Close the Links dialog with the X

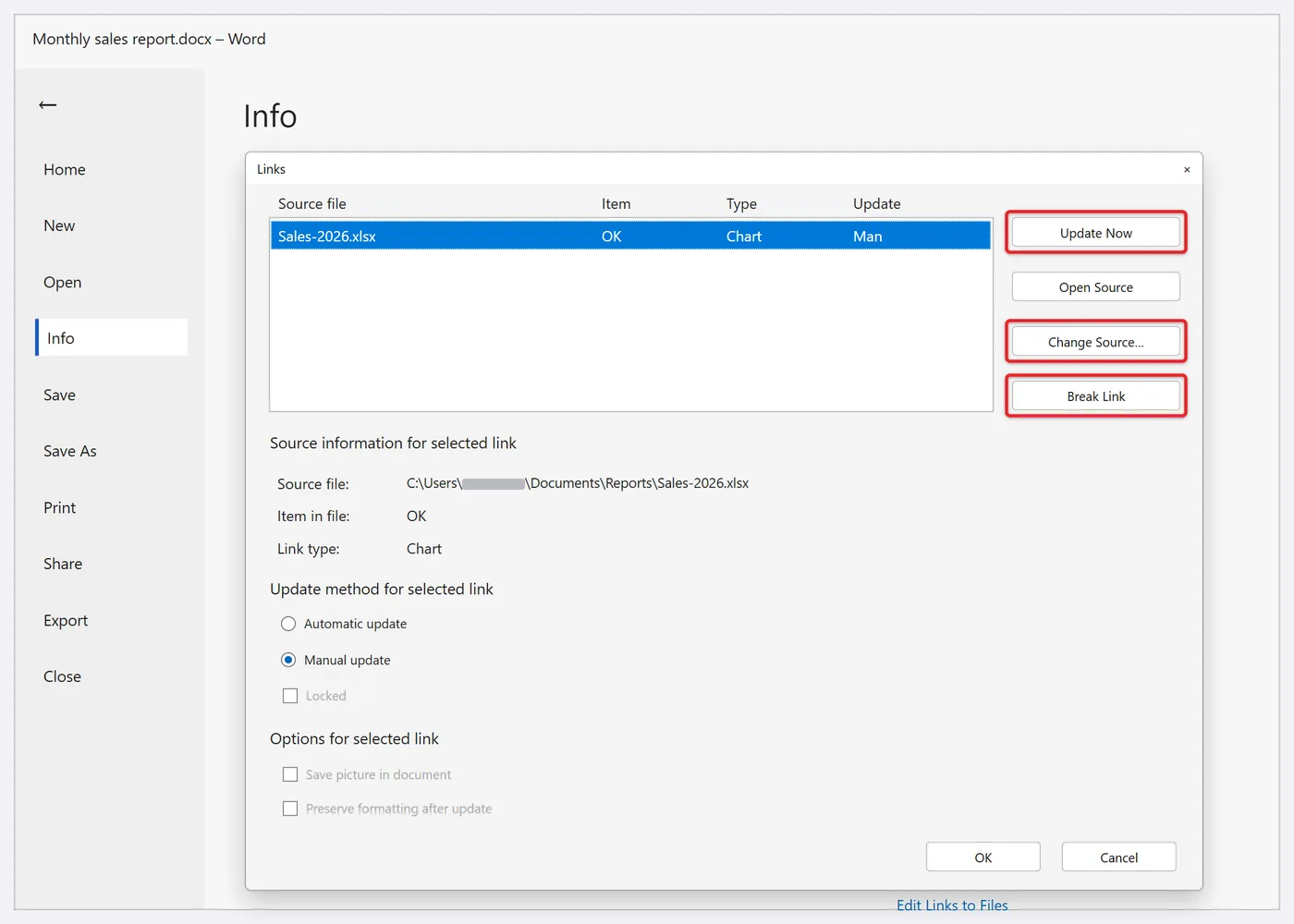click(1187, 169)
